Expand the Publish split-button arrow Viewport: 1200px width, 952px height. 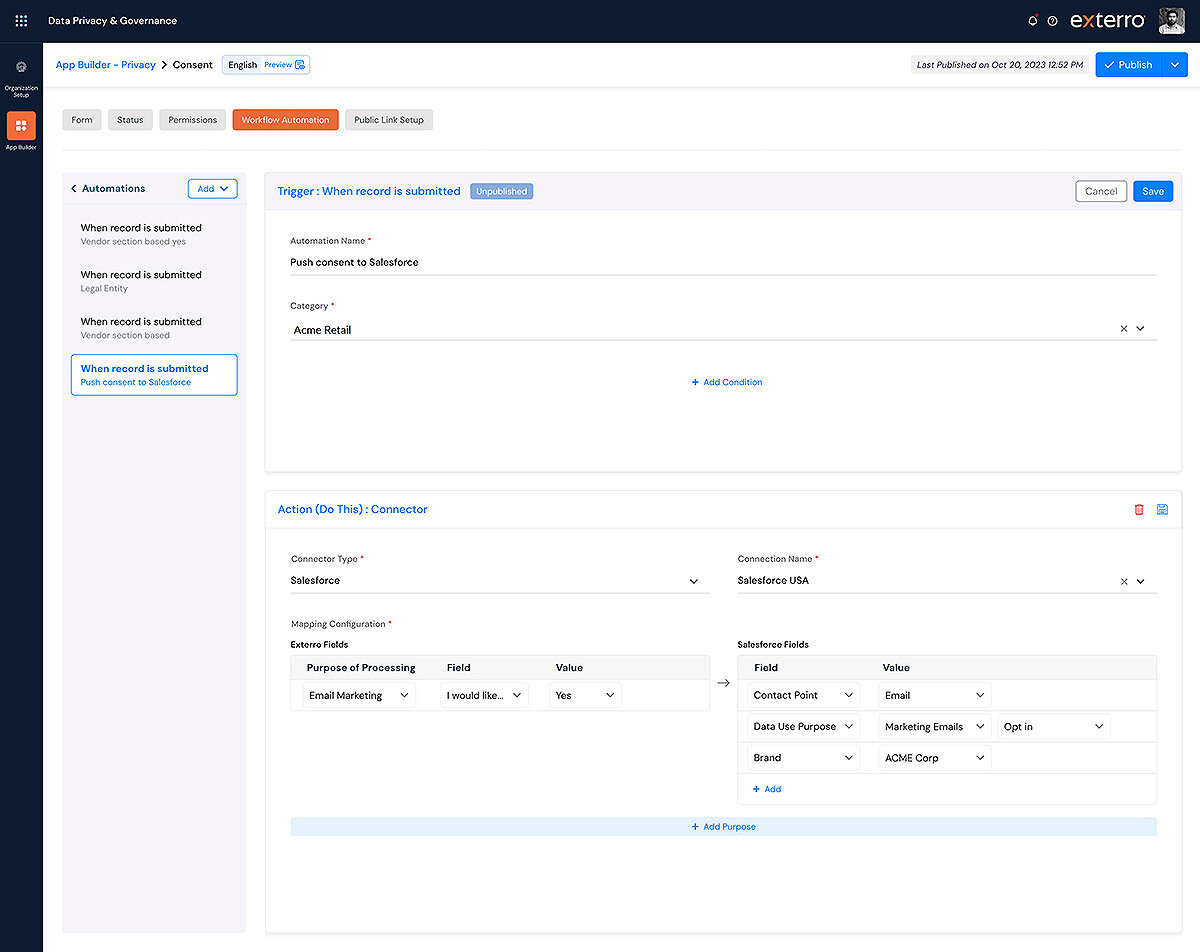[x=1174, y=65]
